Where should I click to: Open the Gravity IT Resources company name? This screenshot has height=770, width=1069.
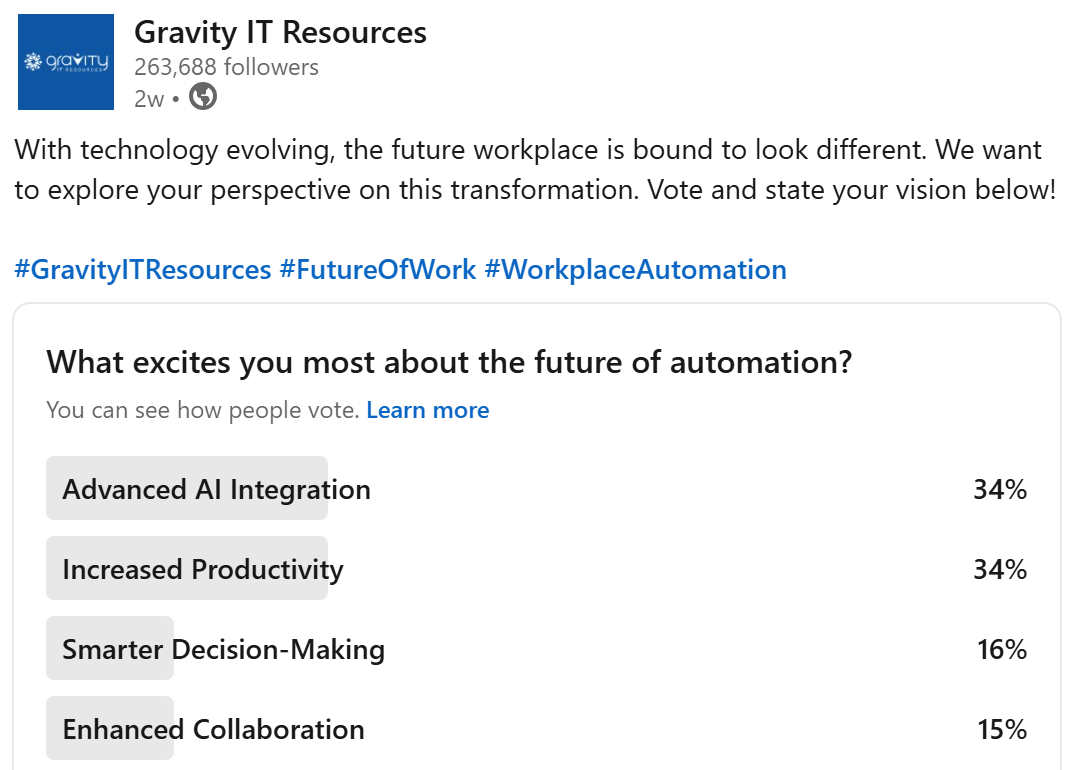[x=280, y=32]
